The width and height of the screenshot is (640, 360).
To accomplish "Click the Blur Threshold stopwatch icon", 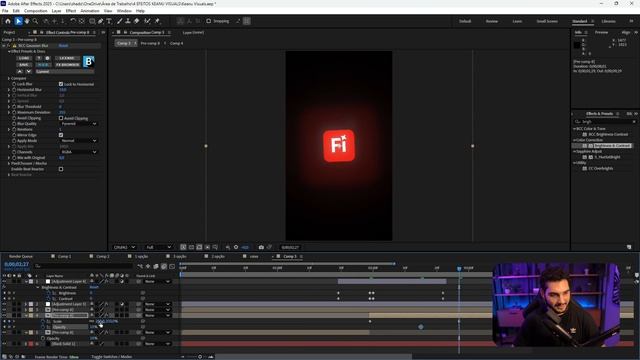I will (x=14, y=107).
